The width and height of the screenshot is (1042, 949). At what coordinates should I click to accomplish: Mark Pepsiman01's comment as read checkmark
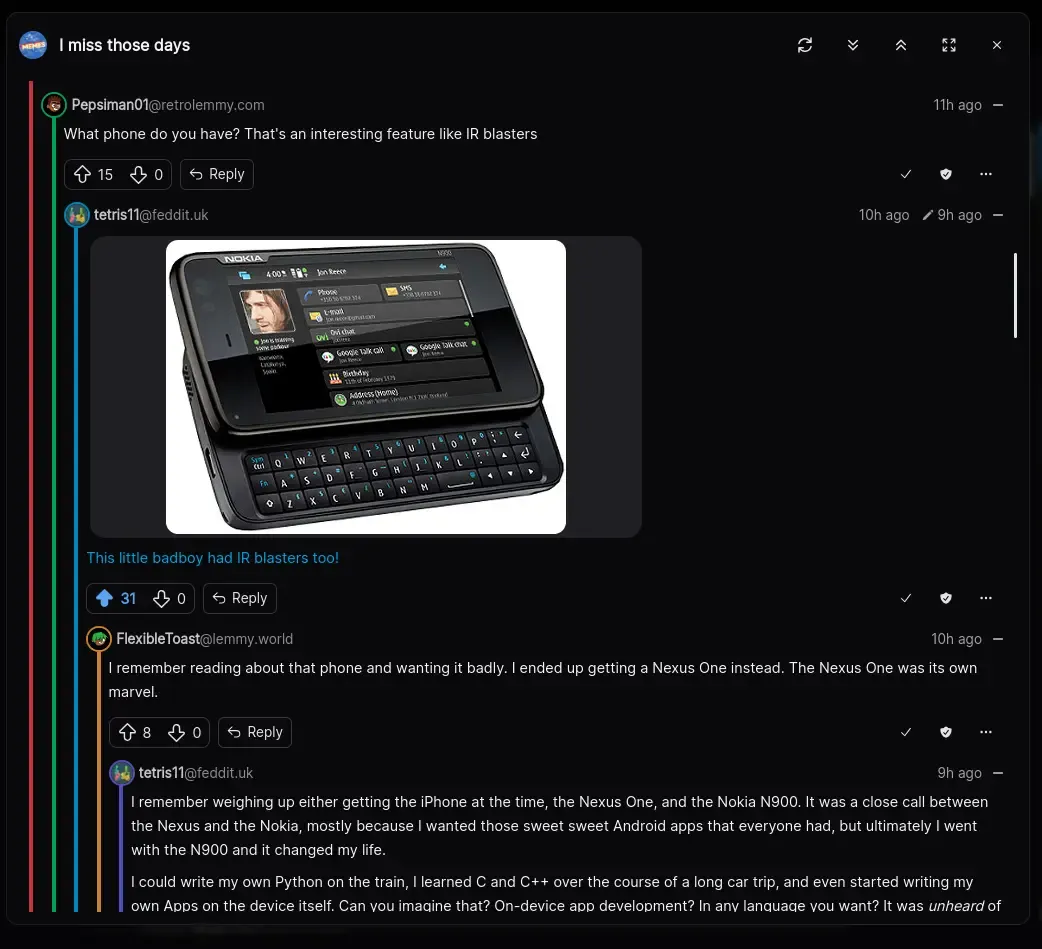point(905,174)
